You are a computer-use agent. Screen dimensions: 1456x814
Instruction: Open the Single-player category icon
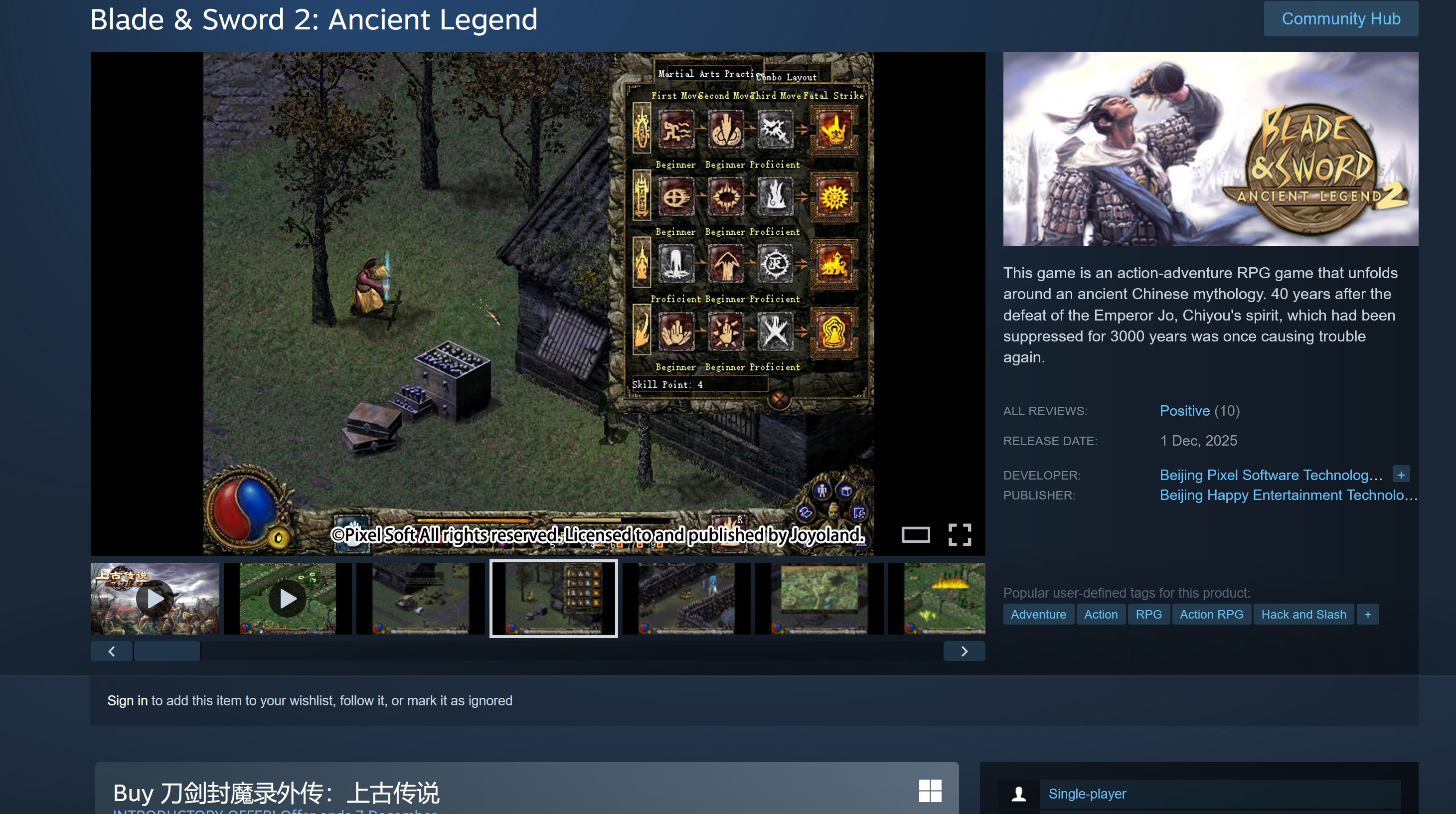tap(1018, 794)
